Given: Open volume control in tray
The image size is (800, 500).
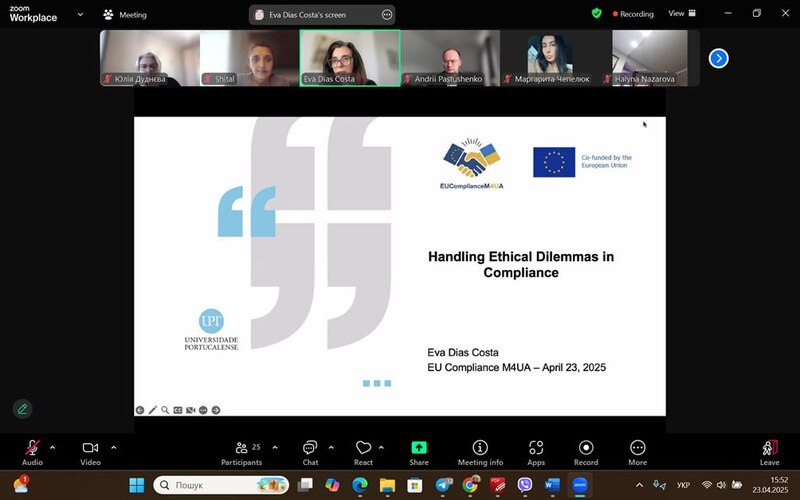Looking at the screenshot, I should 721,485.
